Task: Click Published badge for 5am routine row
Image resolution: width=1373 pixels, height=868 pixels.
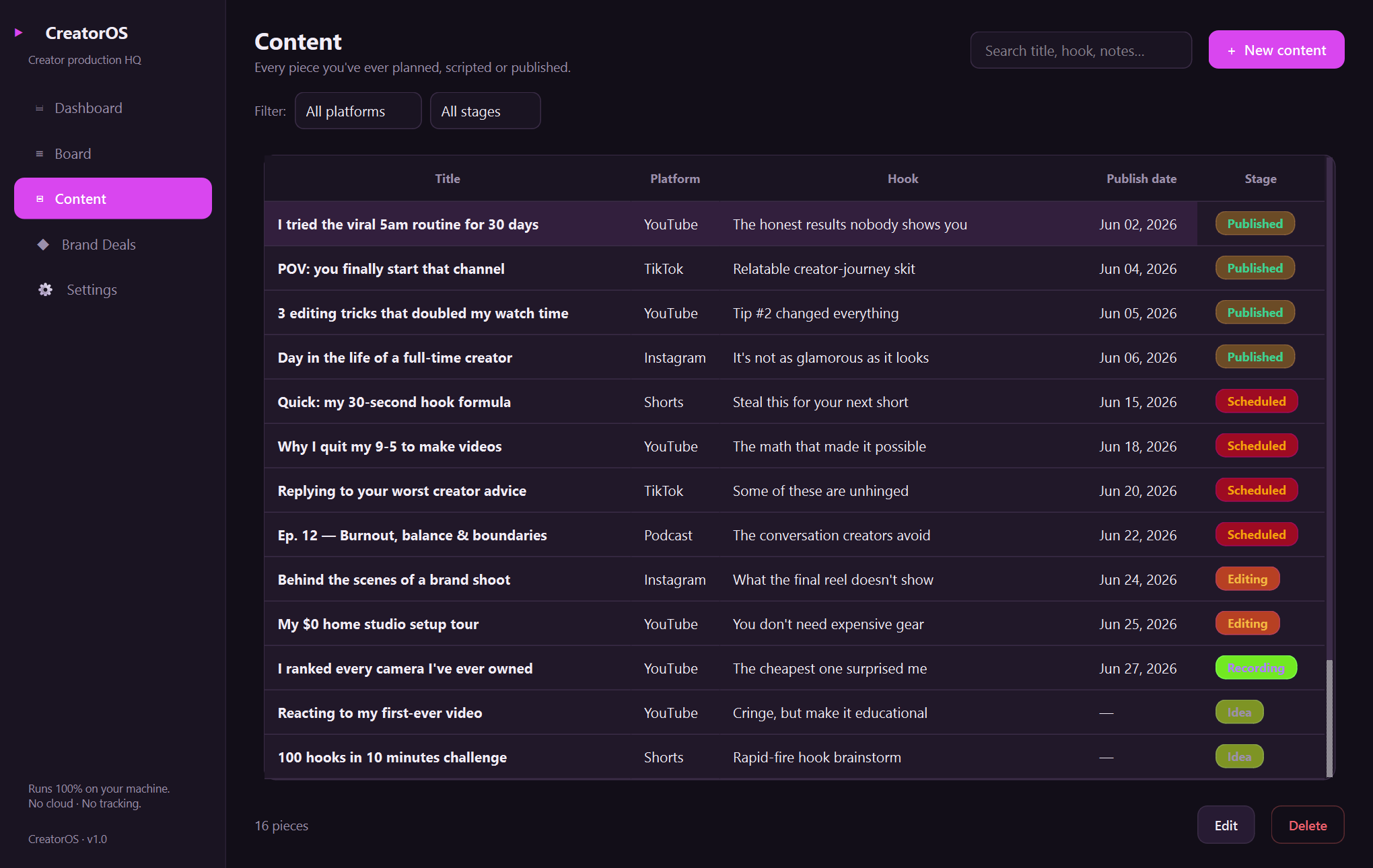Action: pyautogui.click(x=1255, y=223)
